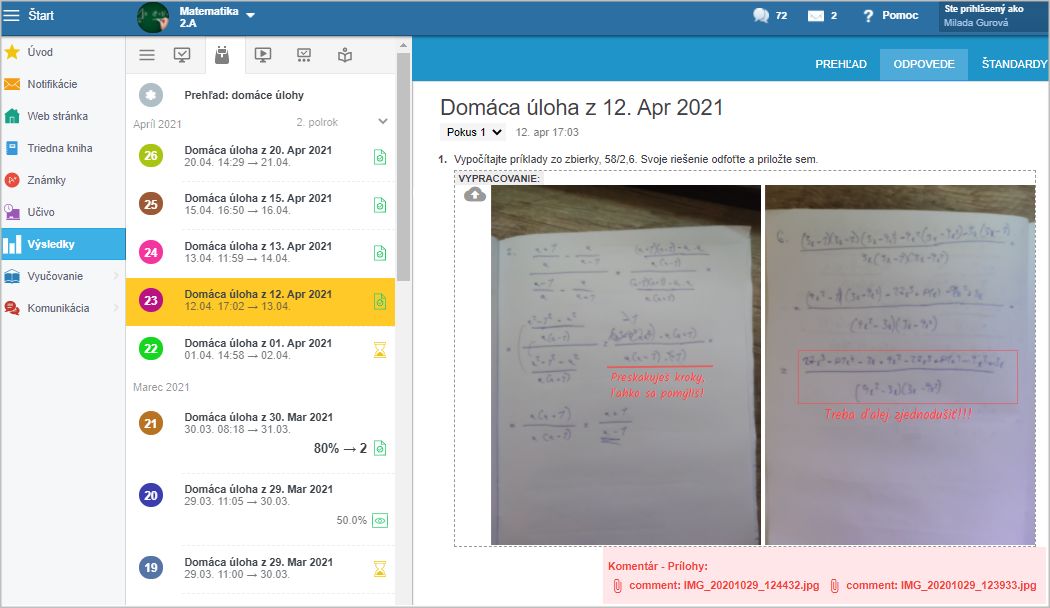This screenshot has width=1050, height=608.
Task: Expand the 2. polrok semester dropdown
Action: [382, 122]
